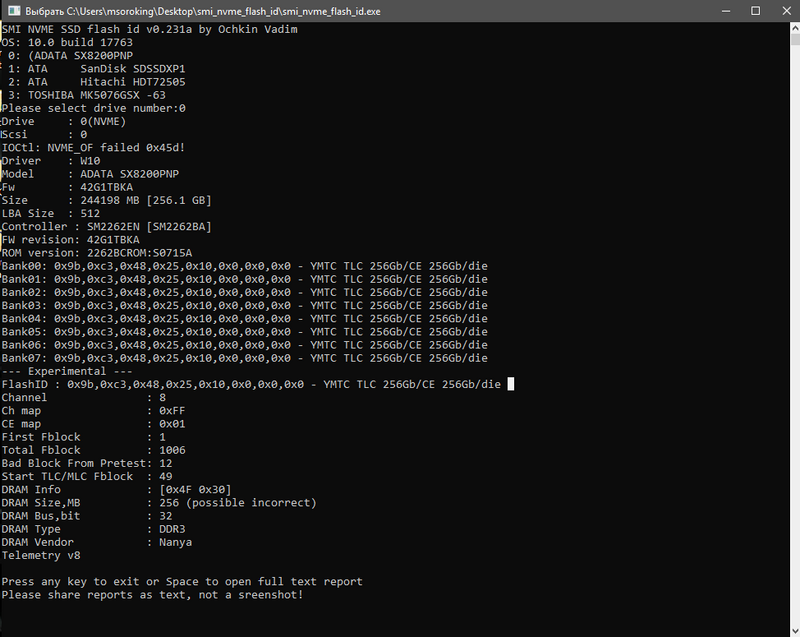The height and width of the screenshot is (637, 800).
Task: Click the 'Driver : W10' line
Action: tap(51, 161)
